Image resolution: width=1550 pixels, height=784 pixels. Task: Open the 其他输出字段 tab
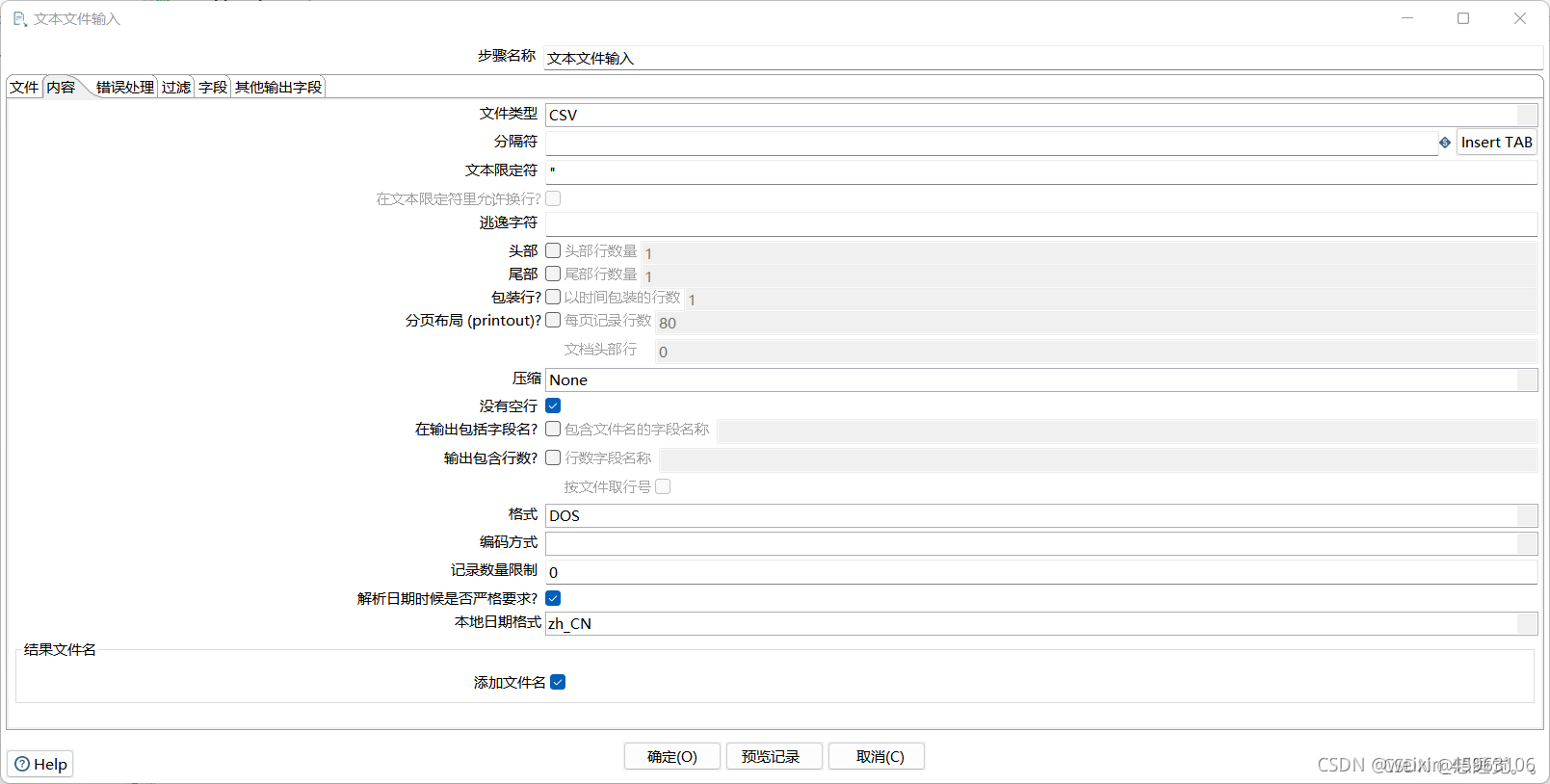278,87
